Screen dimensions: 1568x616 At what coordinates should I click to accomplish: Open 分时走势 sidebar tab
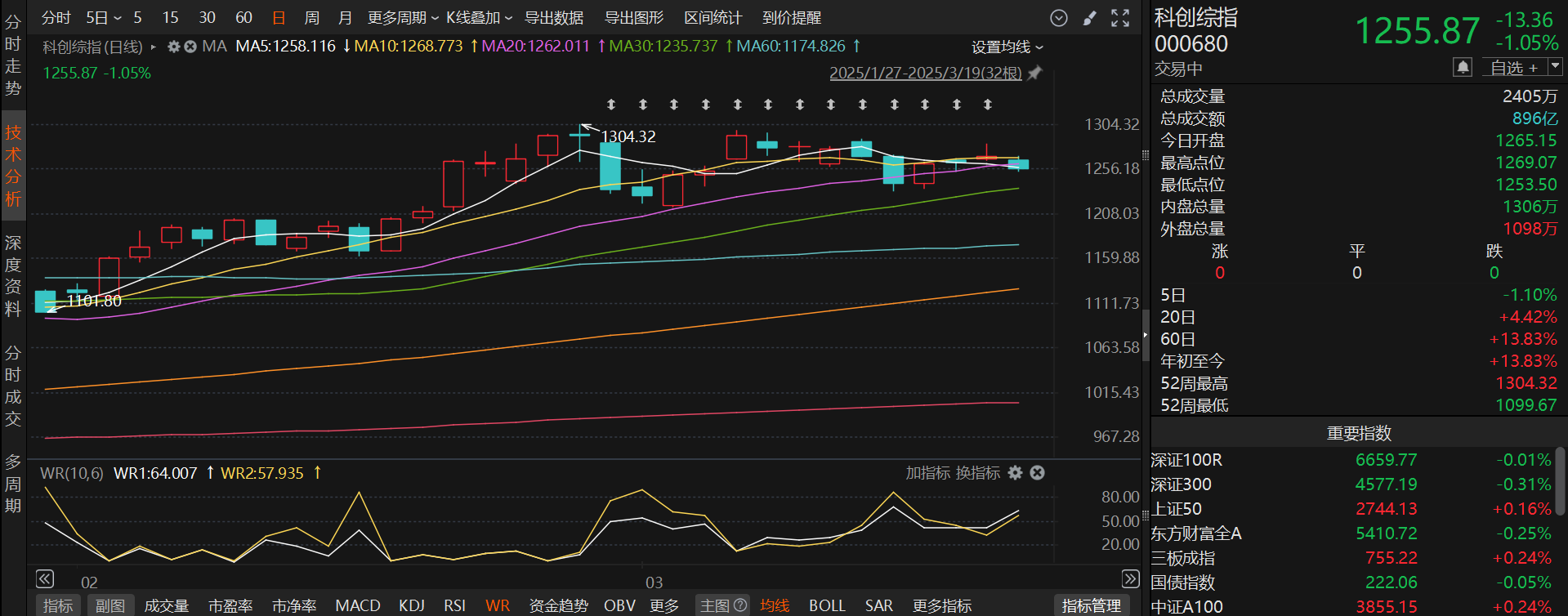[x=13, y=55]
